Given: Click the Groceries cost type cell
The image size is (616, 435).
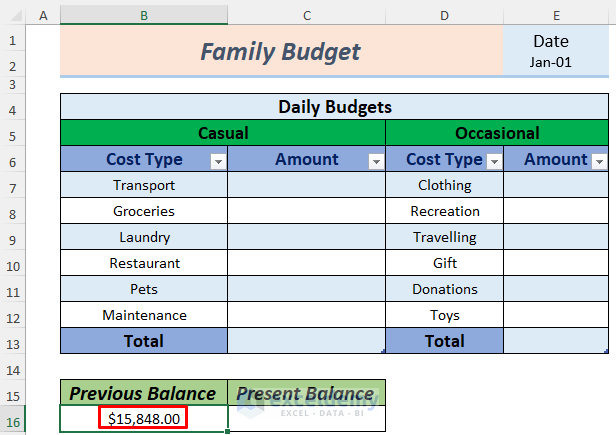Looking at the screenshot, I should coord(144,211).
